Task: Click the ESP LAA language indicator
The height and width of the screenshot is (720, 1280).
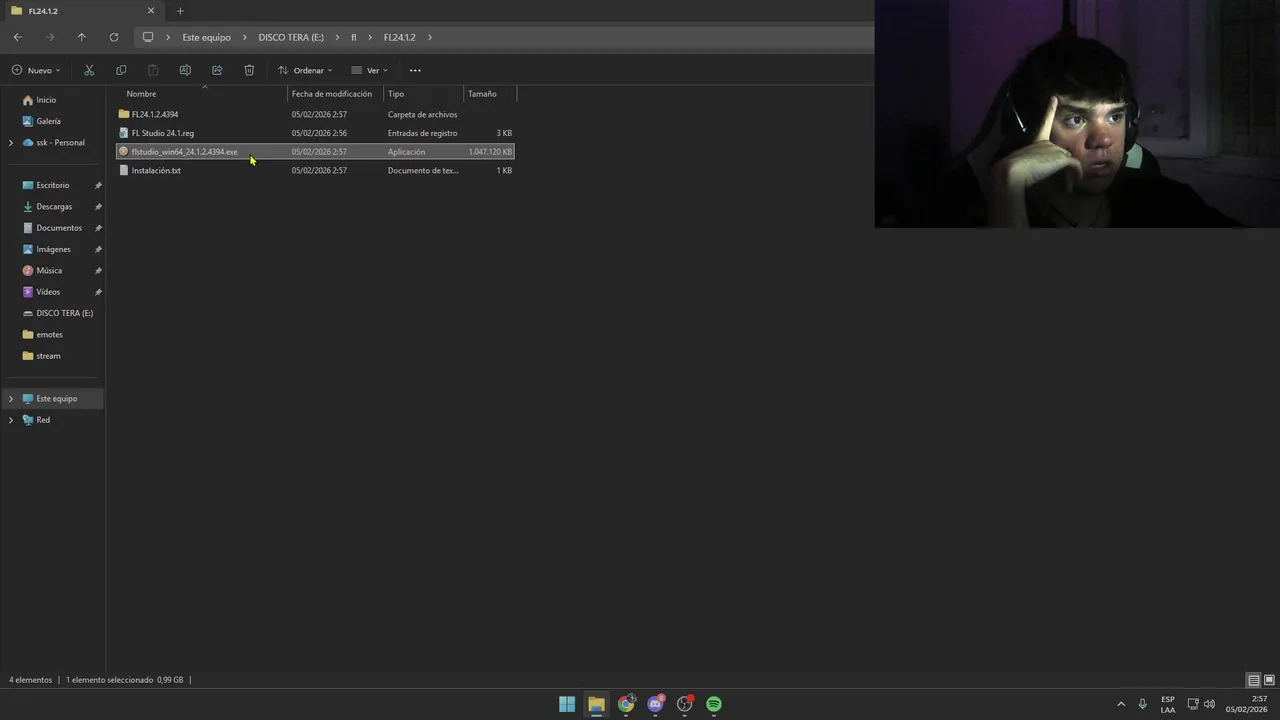Action: click(1168, 704)
